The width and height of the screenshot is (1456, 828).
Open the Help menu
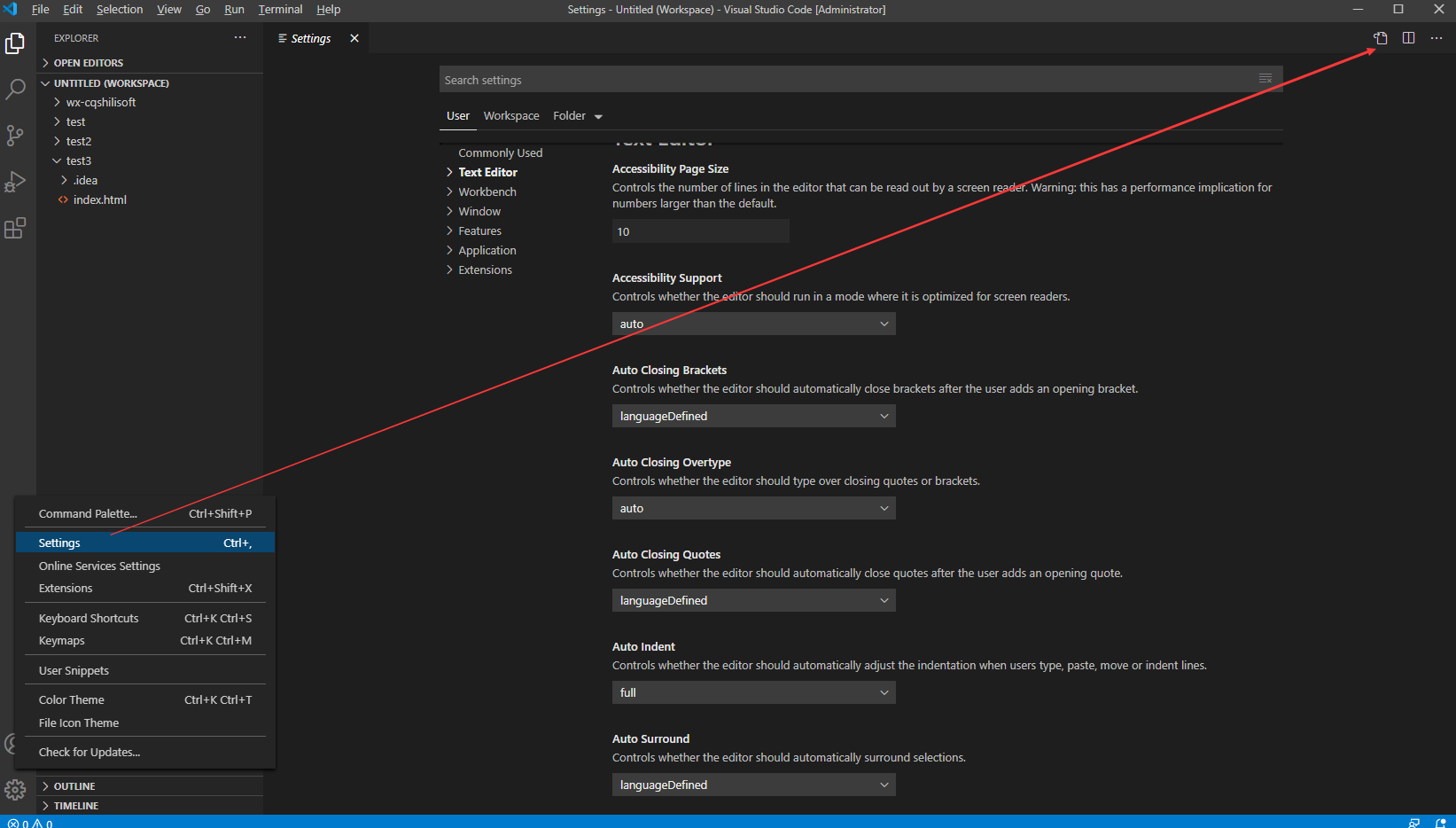click(328, 9)
